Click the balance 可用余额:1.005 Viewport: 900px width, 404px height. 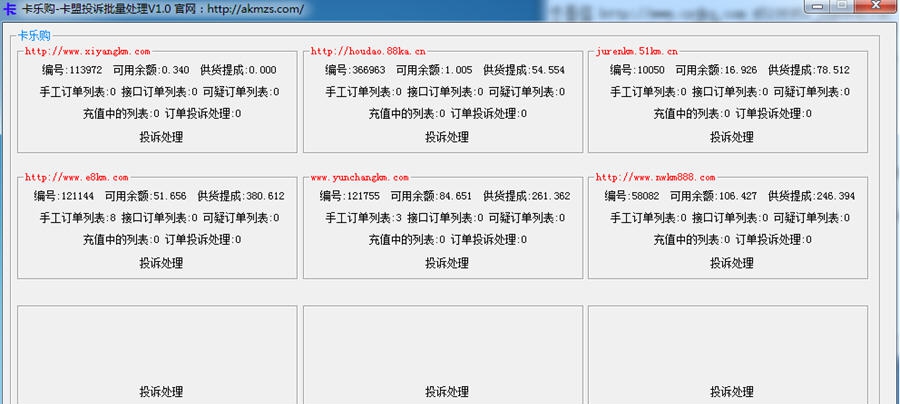tap(434, 70)
